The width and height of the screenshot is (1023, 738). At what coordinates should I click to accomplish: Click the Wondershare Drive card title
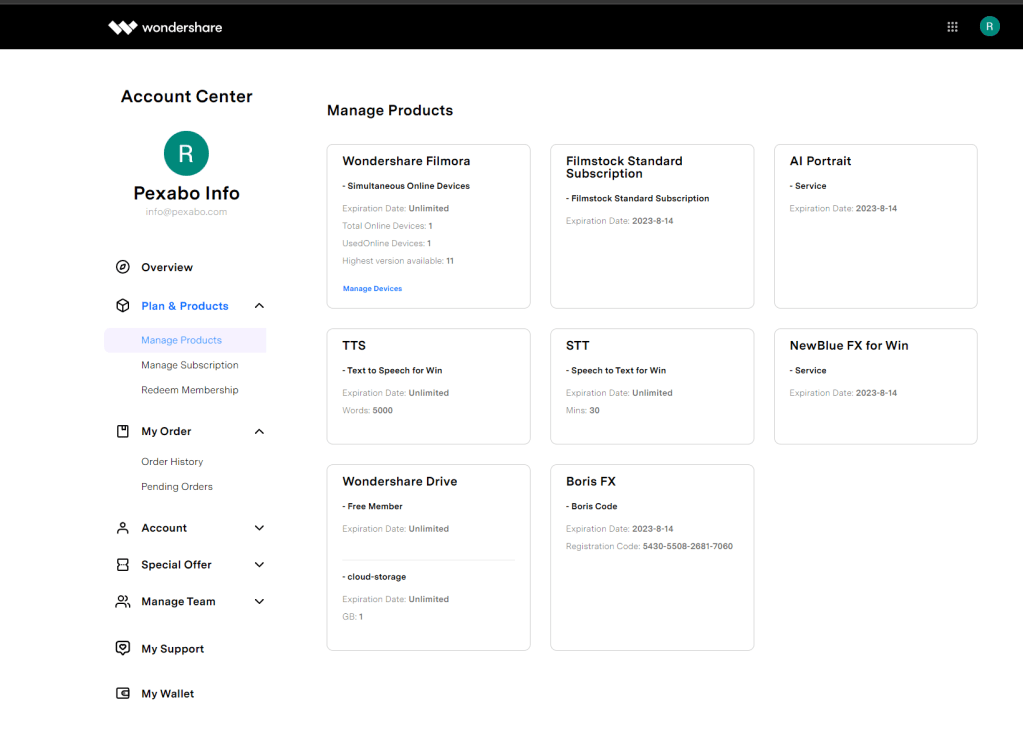[x=399, y=482]
